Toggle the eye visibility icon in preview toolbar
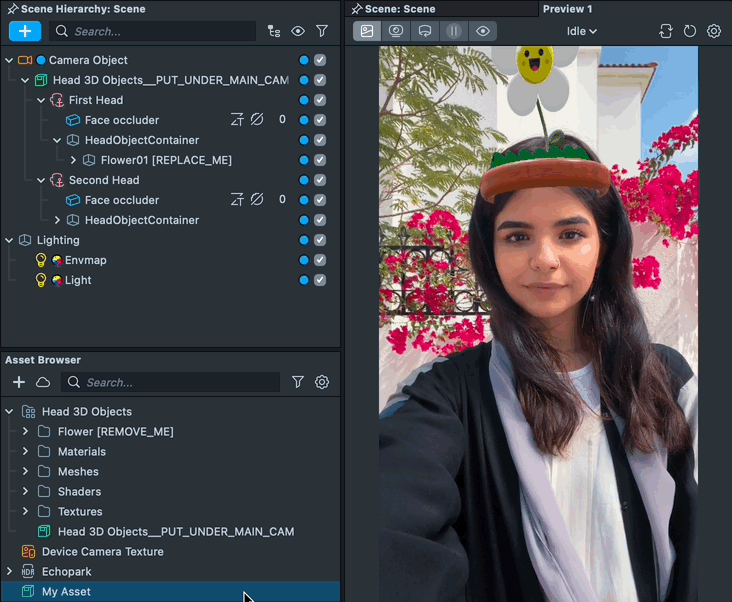 coord(483,31)
